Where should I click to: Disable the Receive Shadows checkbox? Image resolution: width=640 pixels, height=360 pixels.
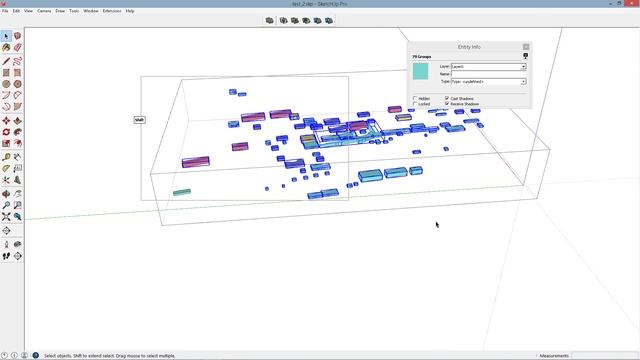coord(447,104)
